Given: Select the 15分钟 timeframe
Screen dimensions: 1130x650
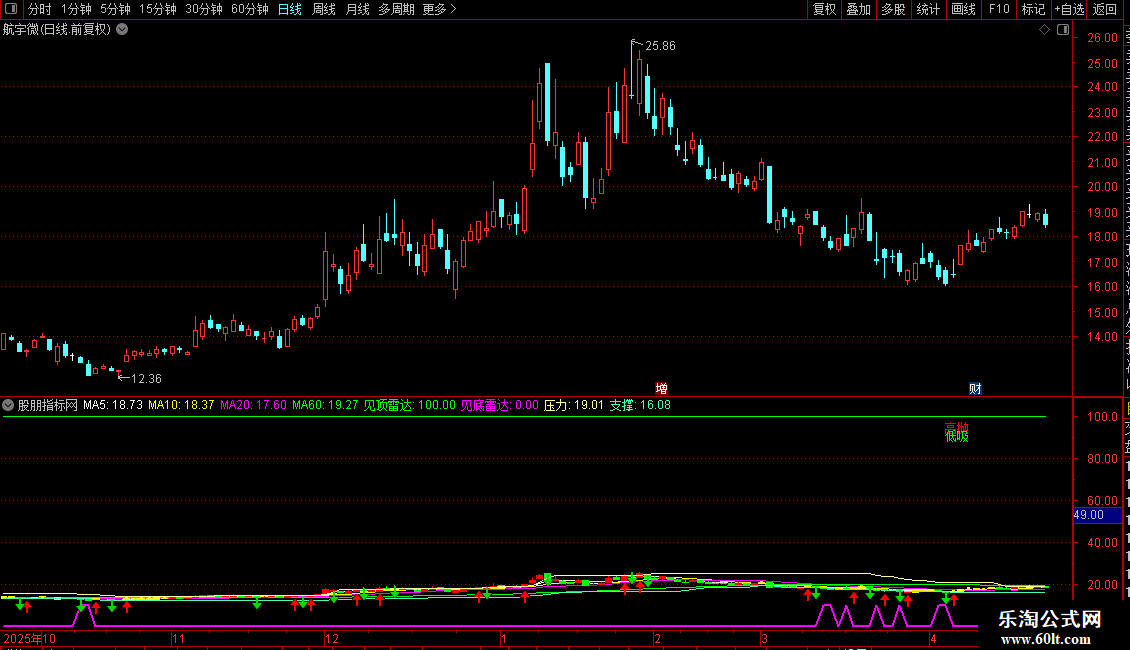Looking at the screenshot, I should (158, 9).
